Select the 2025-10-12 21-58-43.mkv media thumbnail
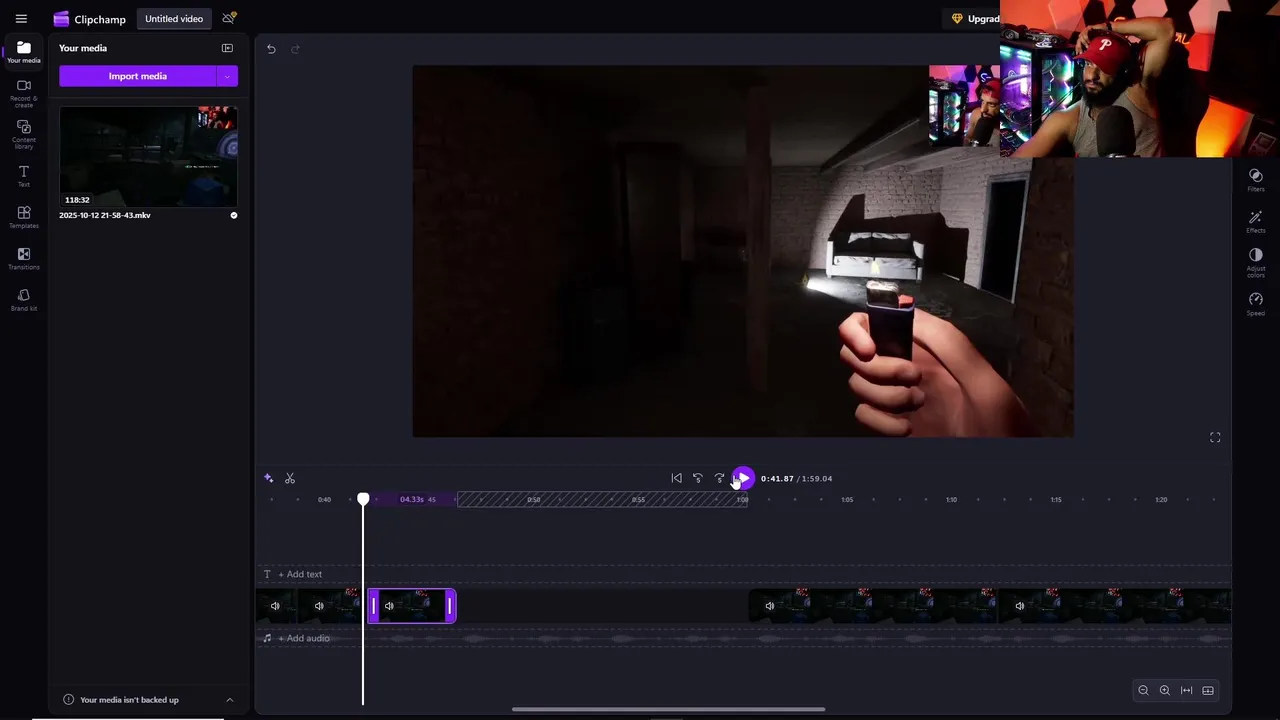The image size is (1280, 720). click(x=148, y=156)
